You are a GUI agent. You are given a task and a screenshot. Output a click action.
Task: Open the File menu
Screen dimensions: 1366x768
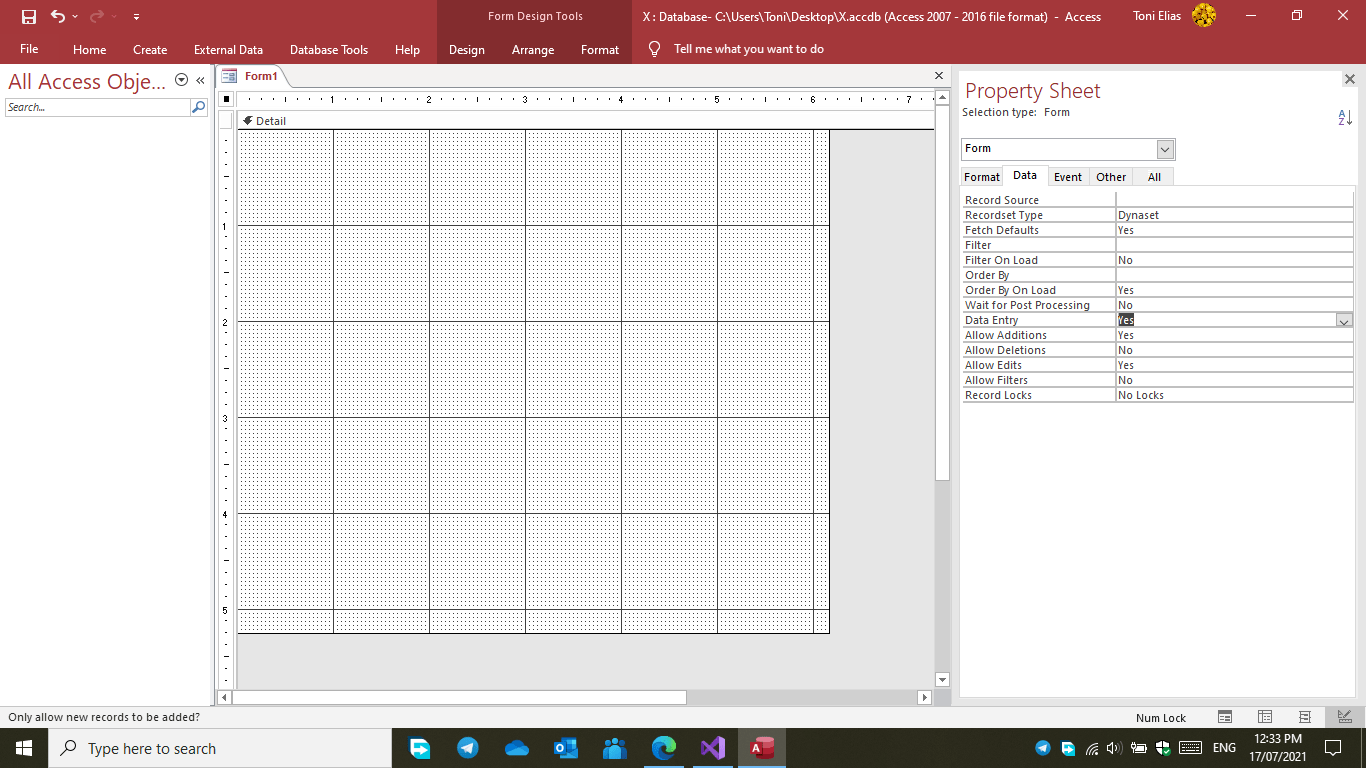click(29, 49)
